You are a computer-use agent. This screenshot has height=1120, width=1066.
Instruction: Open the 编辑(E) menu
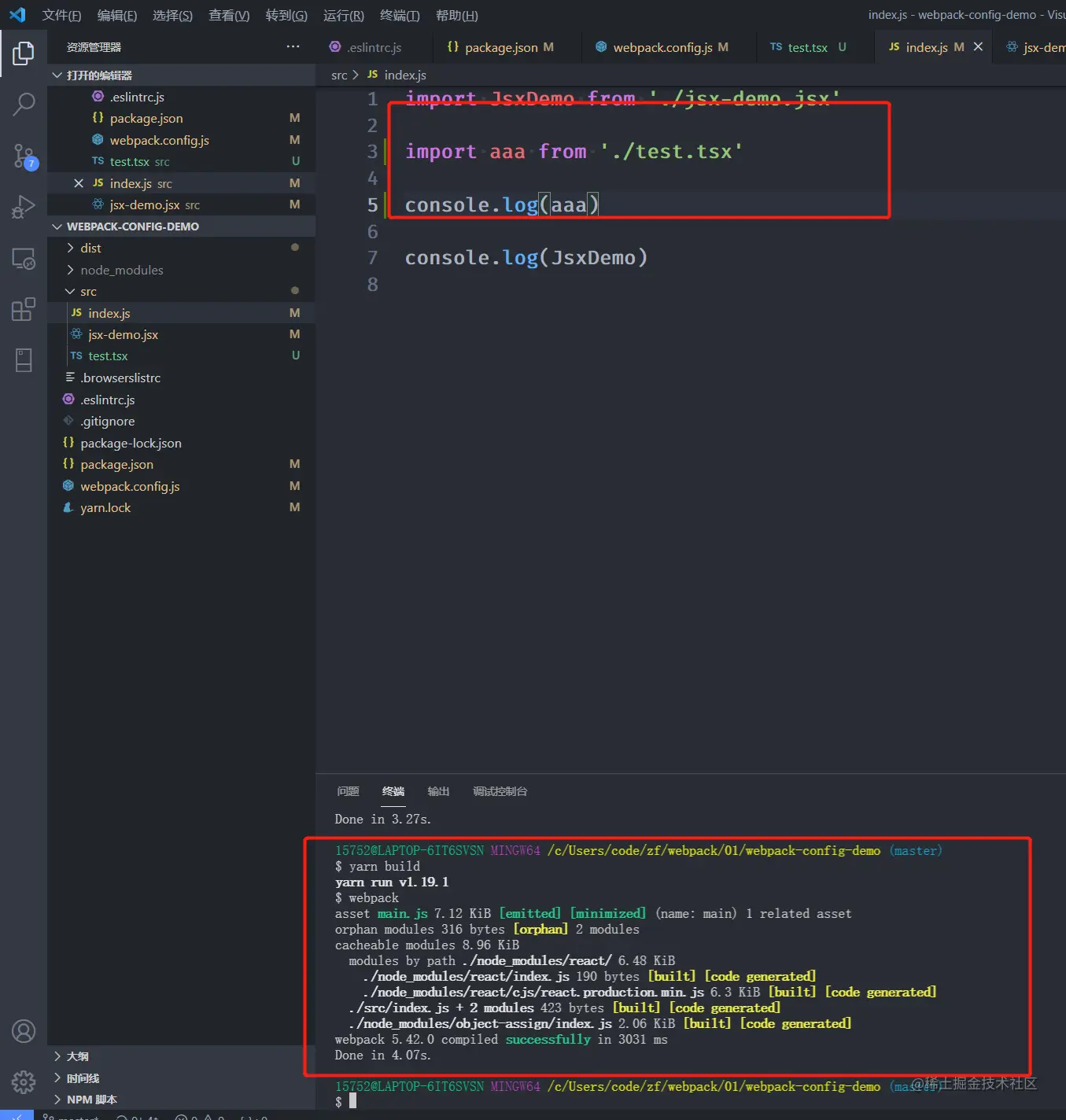(117, 15)
